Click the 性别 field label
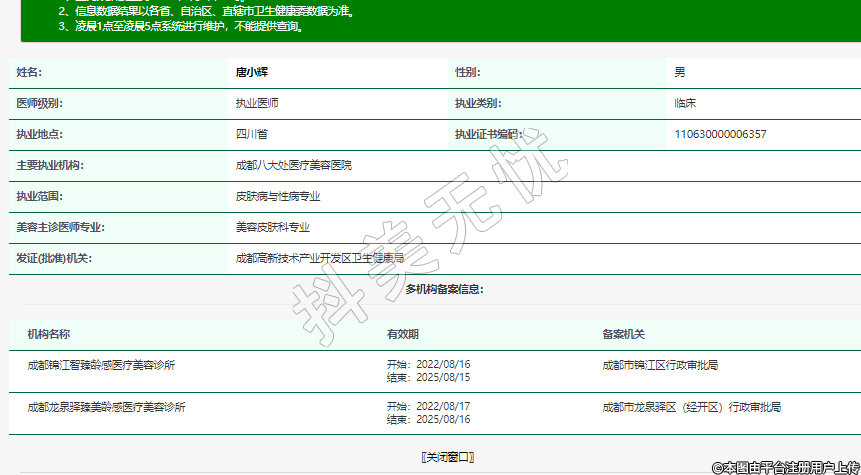 click(x=467, y=73)
